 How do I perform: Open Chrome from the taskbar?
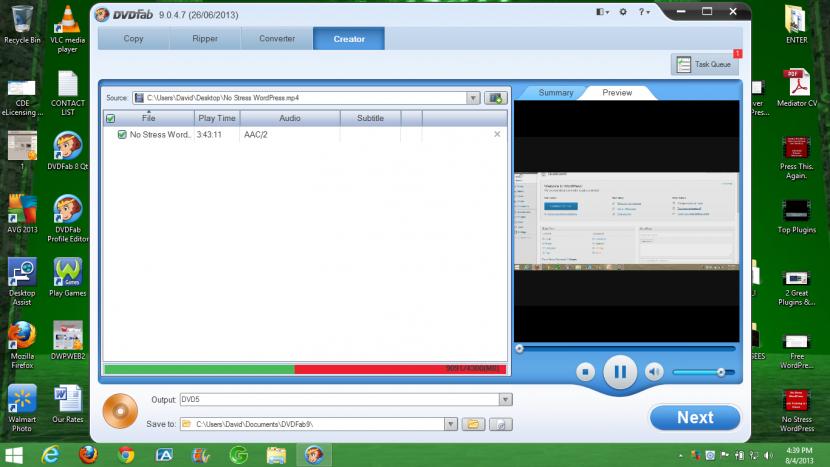(x=126, y=455)
